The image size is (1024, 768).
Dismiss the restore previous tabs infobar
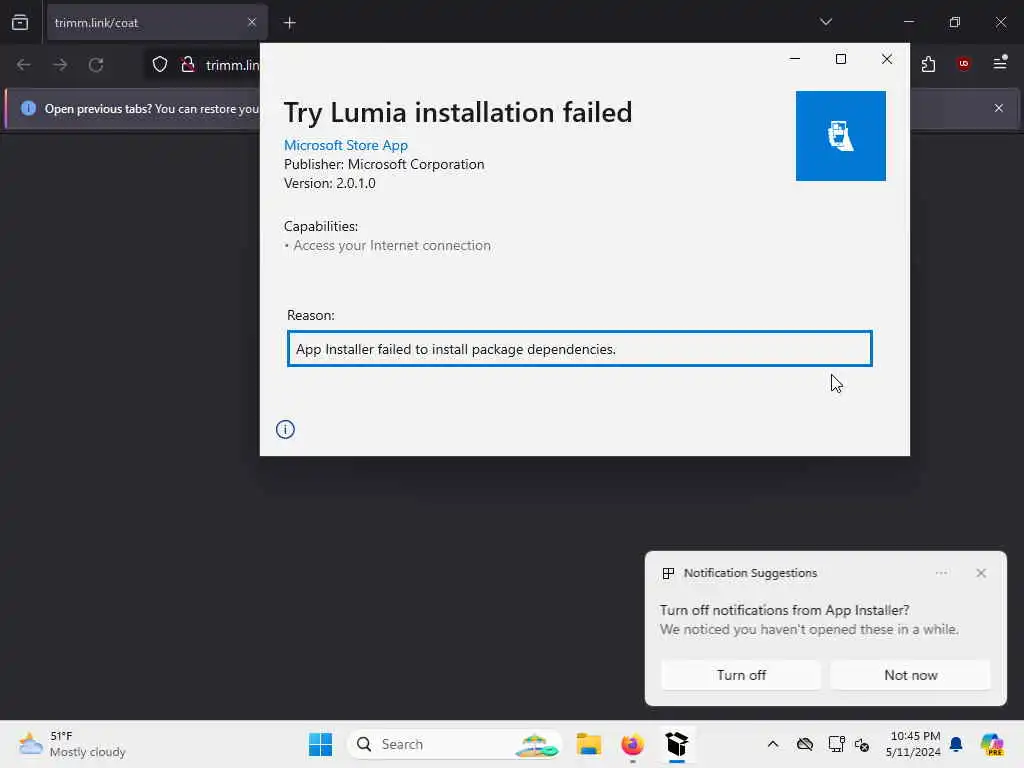[x=999, y=108]
